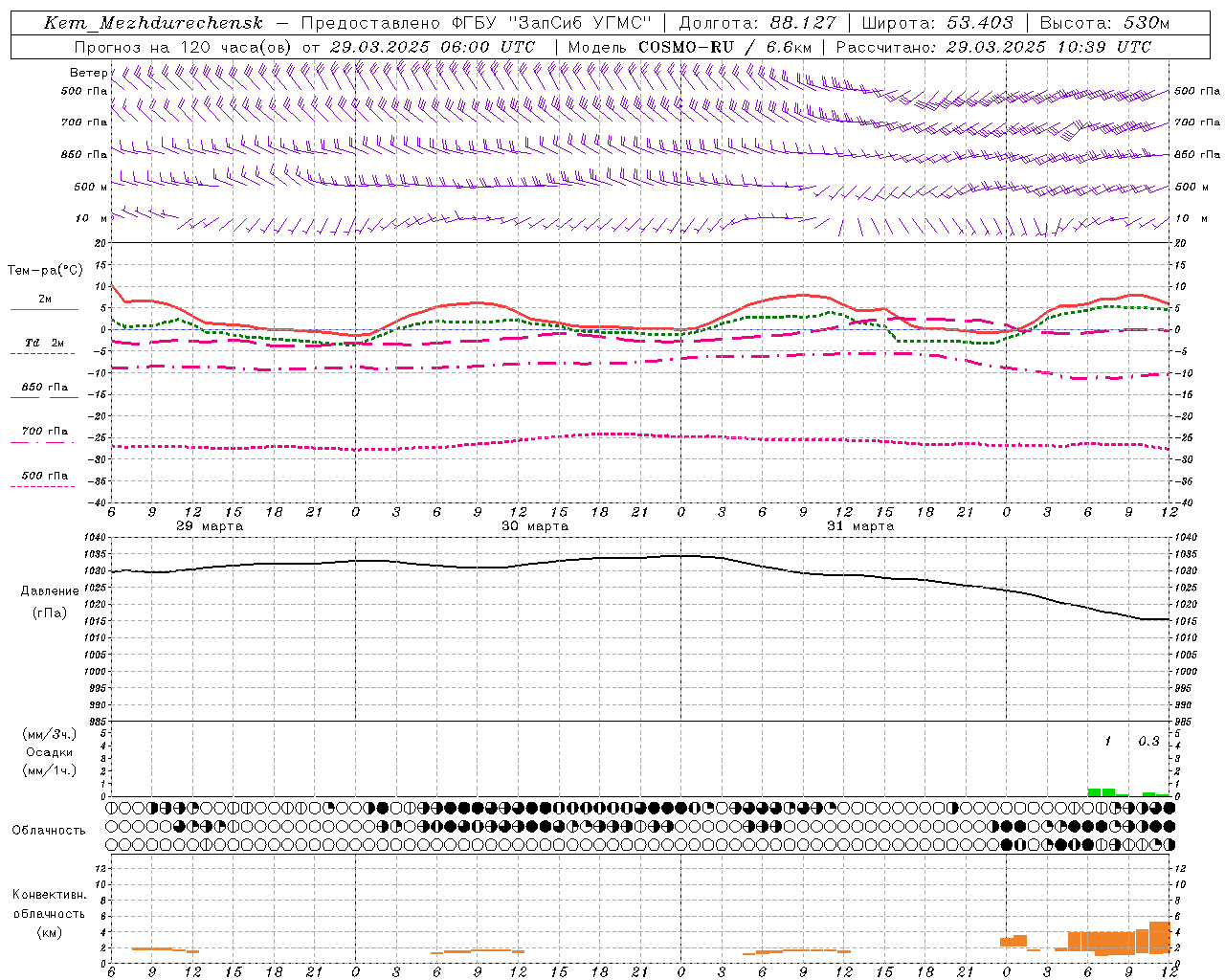
Task: Click the 30 марта date label
Action: pyautogui.click(x=535, y=526)
